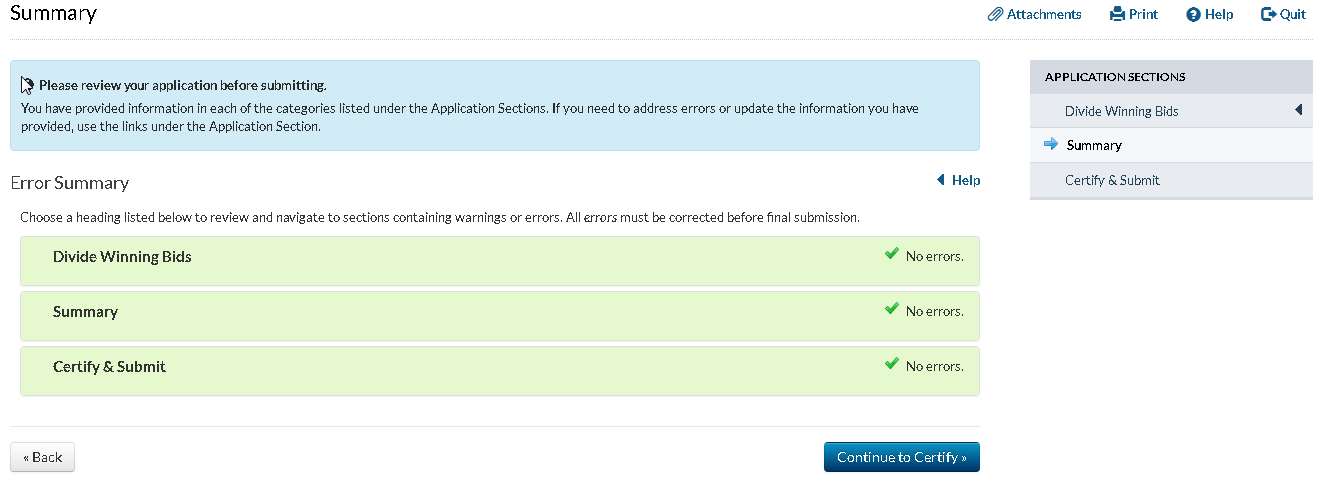Click green checkmark in Certify & Submit row

pos(892,365)
